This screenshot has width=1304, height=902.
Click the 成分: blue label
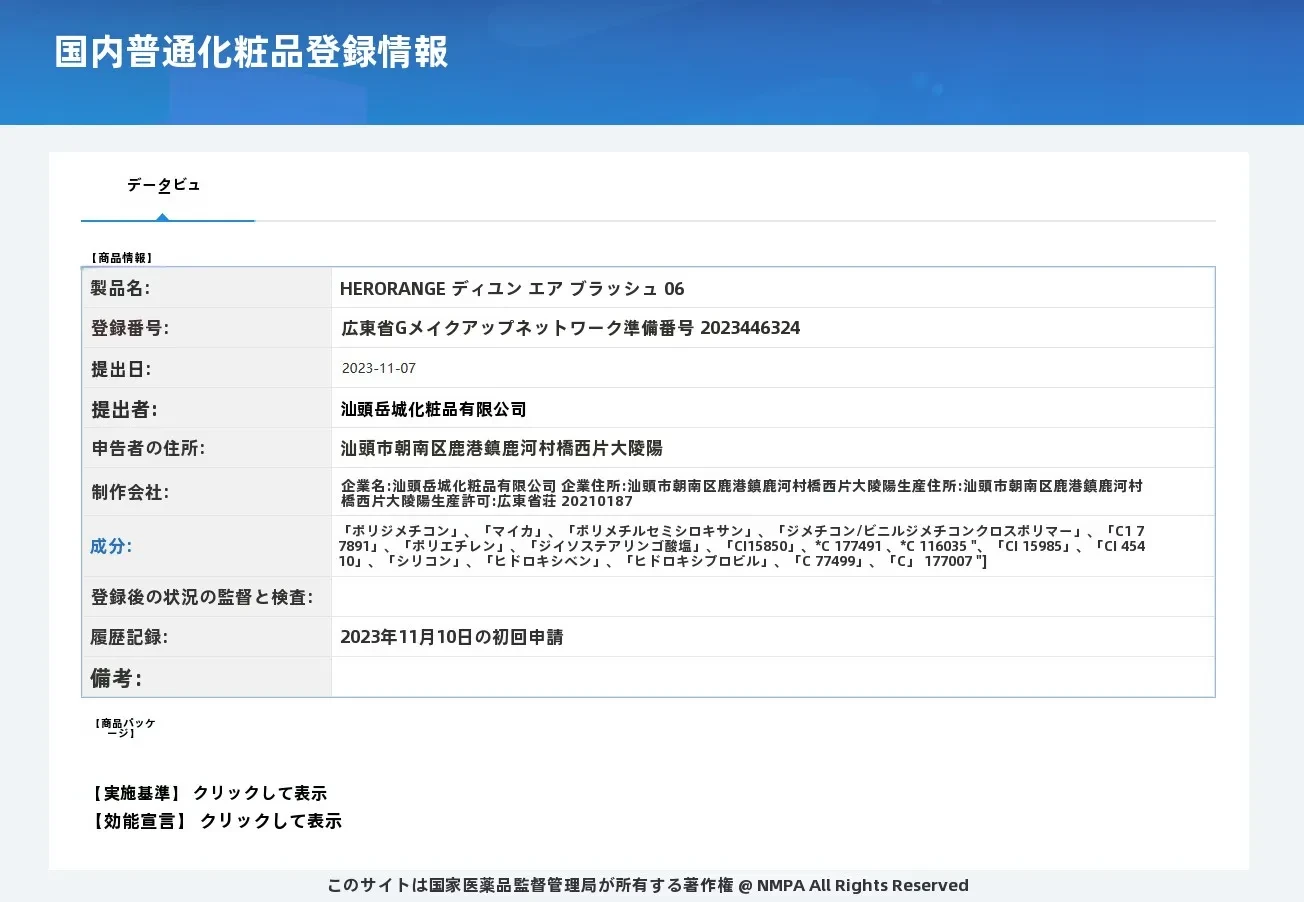click(111, 546)
